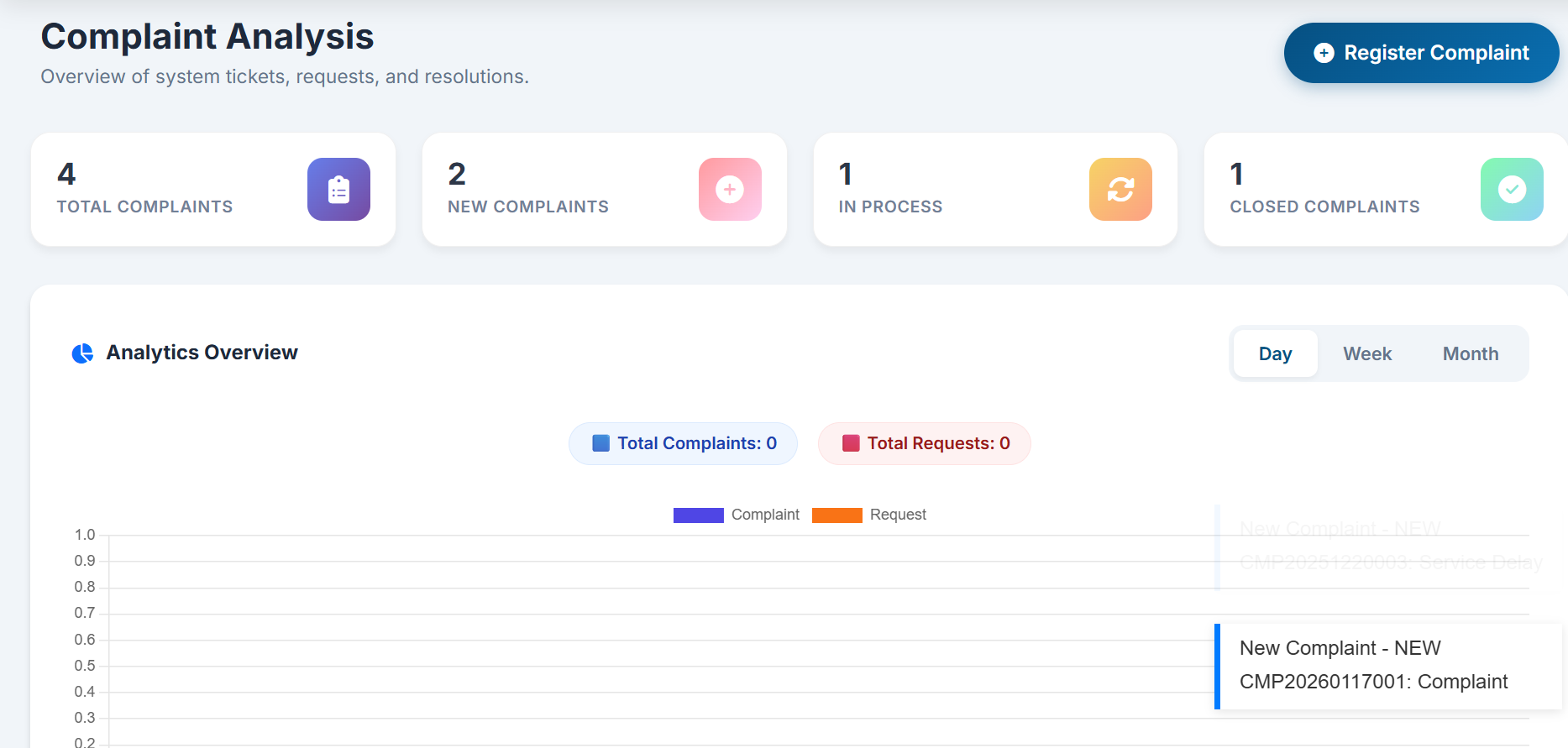Switch to the Day view tab

tap(1274, 354)
